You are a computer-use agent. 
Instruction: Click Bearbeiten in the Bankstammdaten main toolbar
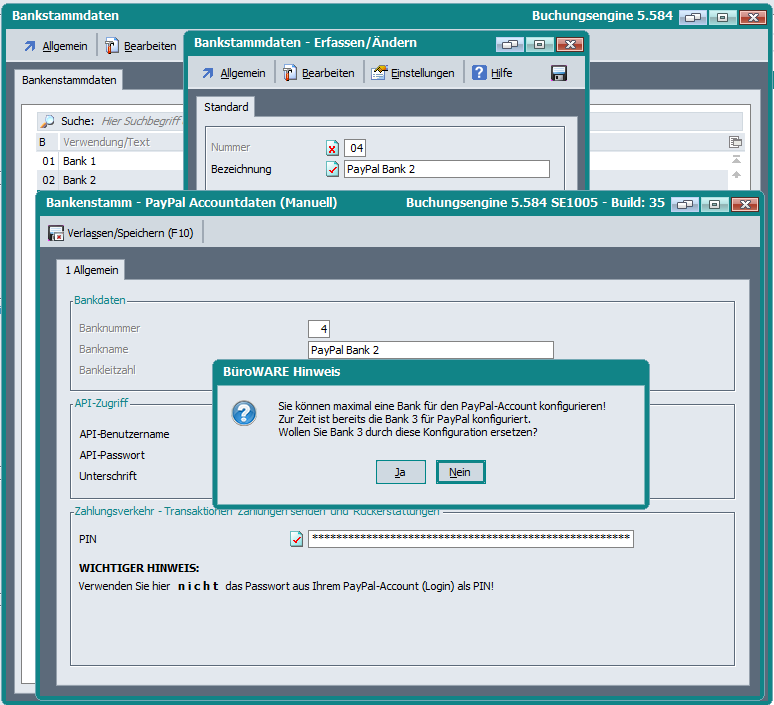tap(141, 46)
